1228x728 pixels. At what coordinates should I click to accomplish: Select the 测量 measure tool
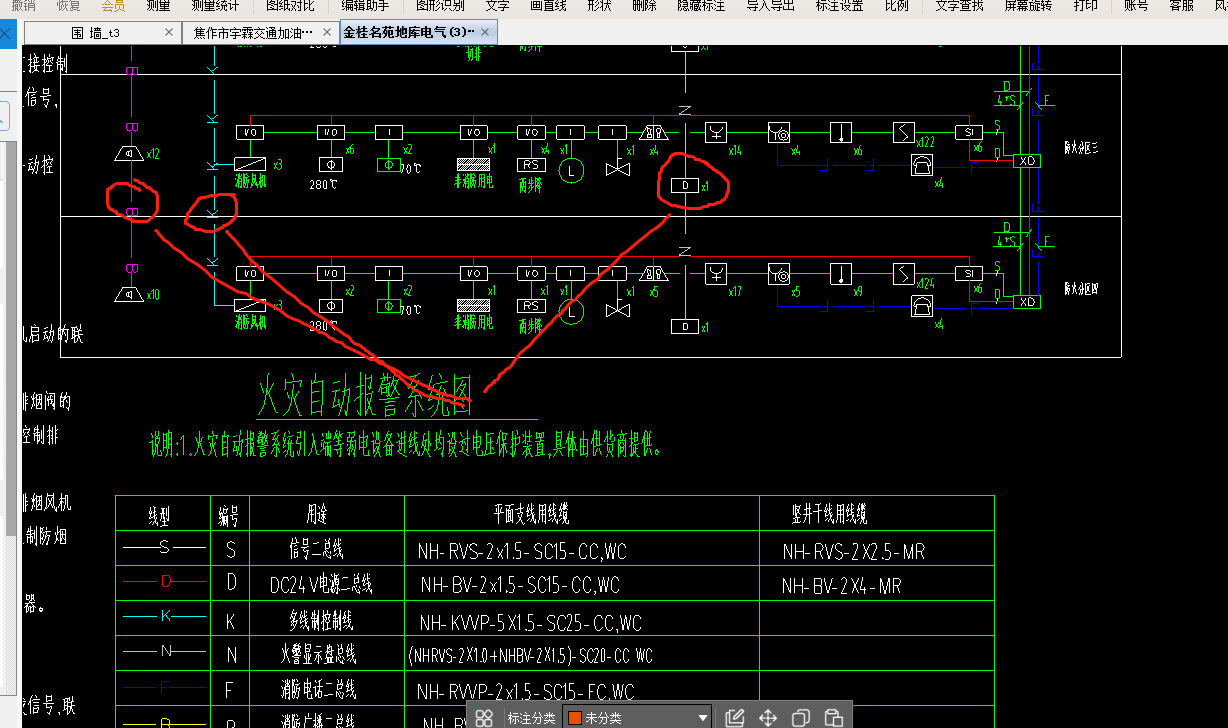click(158, 6)
